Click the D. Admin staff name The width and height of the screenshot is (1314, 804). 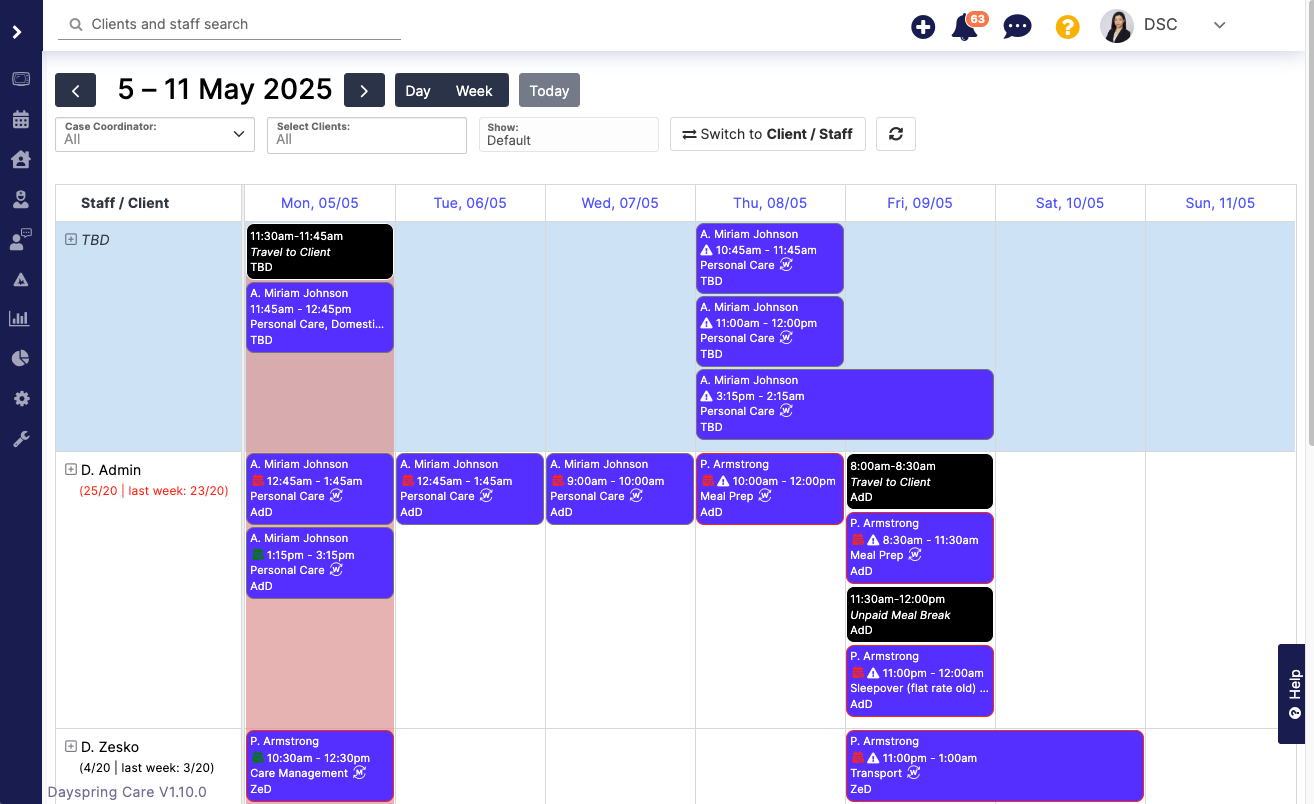[x=111, y=470]
